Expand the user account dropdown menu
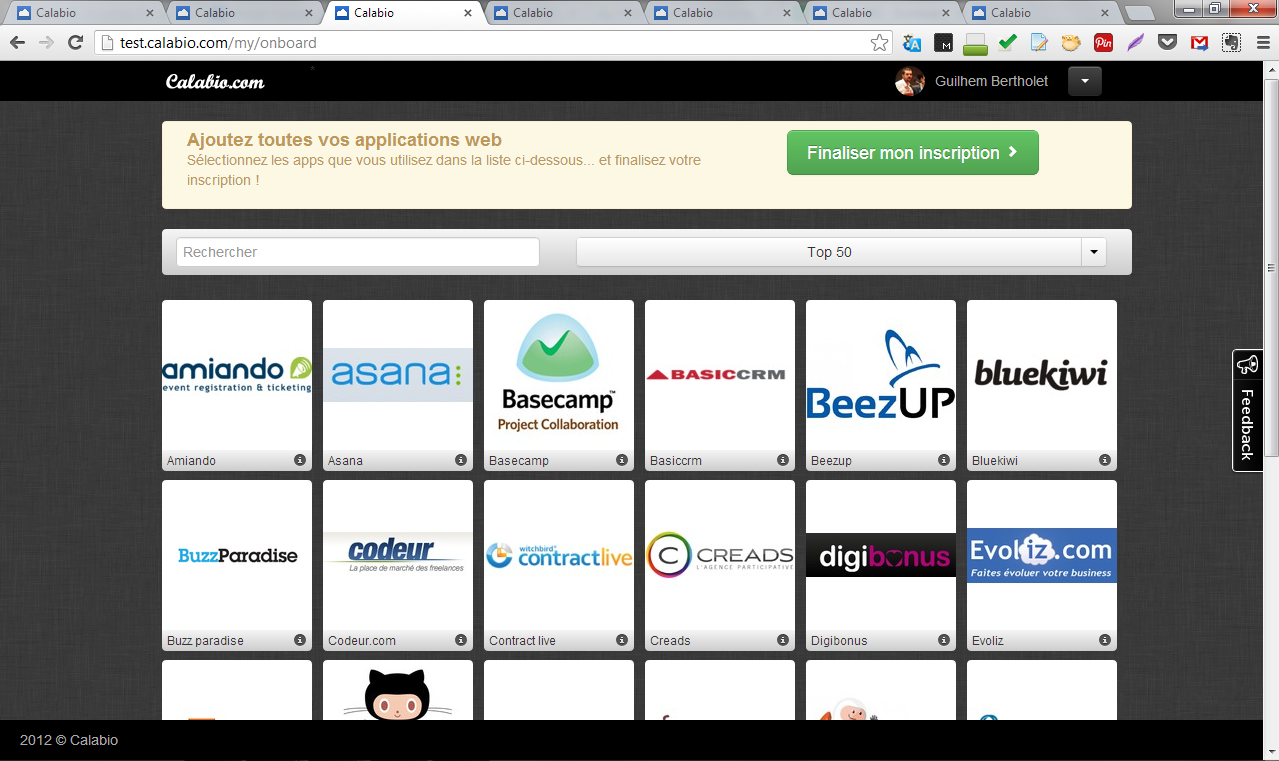Image resolution: width=1279 pixels, height=761 pixels. [1084, 81]
